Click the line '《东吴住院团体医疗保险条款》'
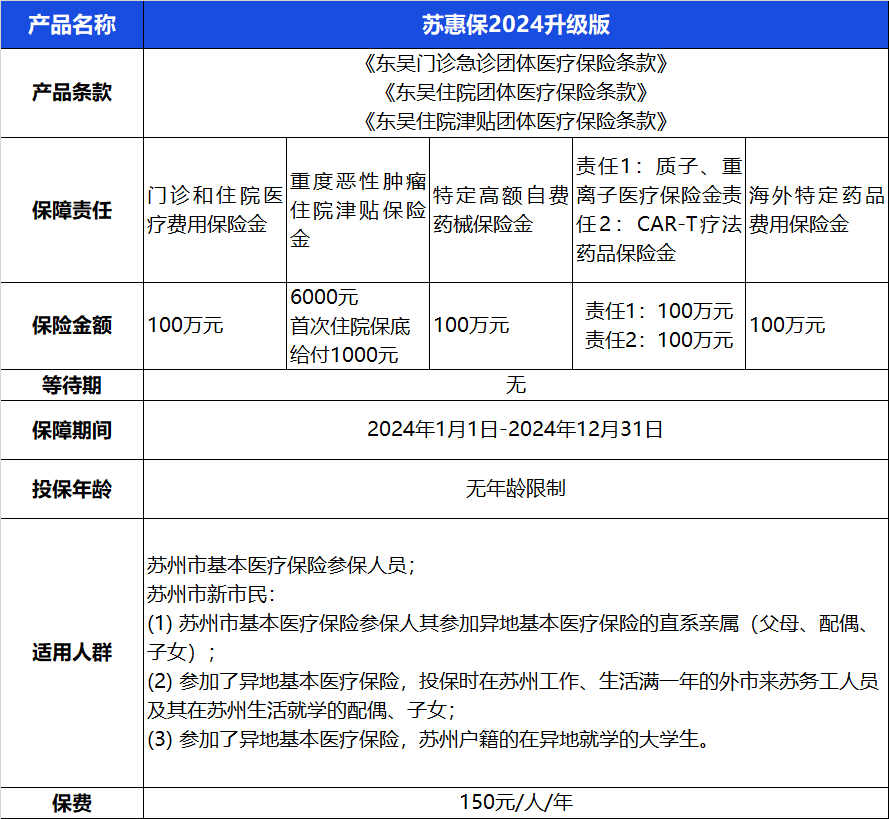Screen dimensions: 889x819 pyautogui.click(x=516, y=92)
